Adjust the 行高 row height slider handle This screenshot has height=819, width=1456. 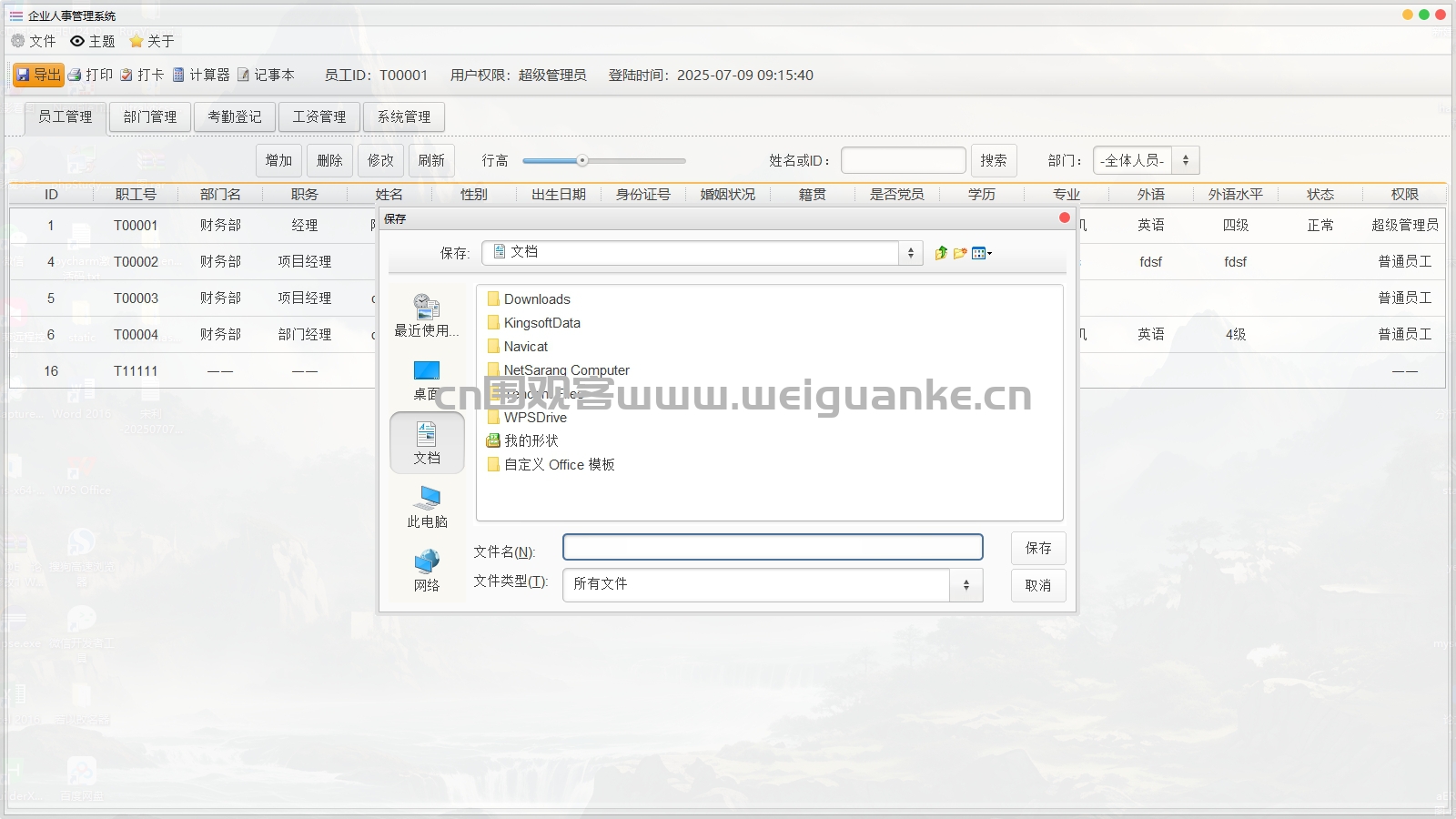point(582,160)
